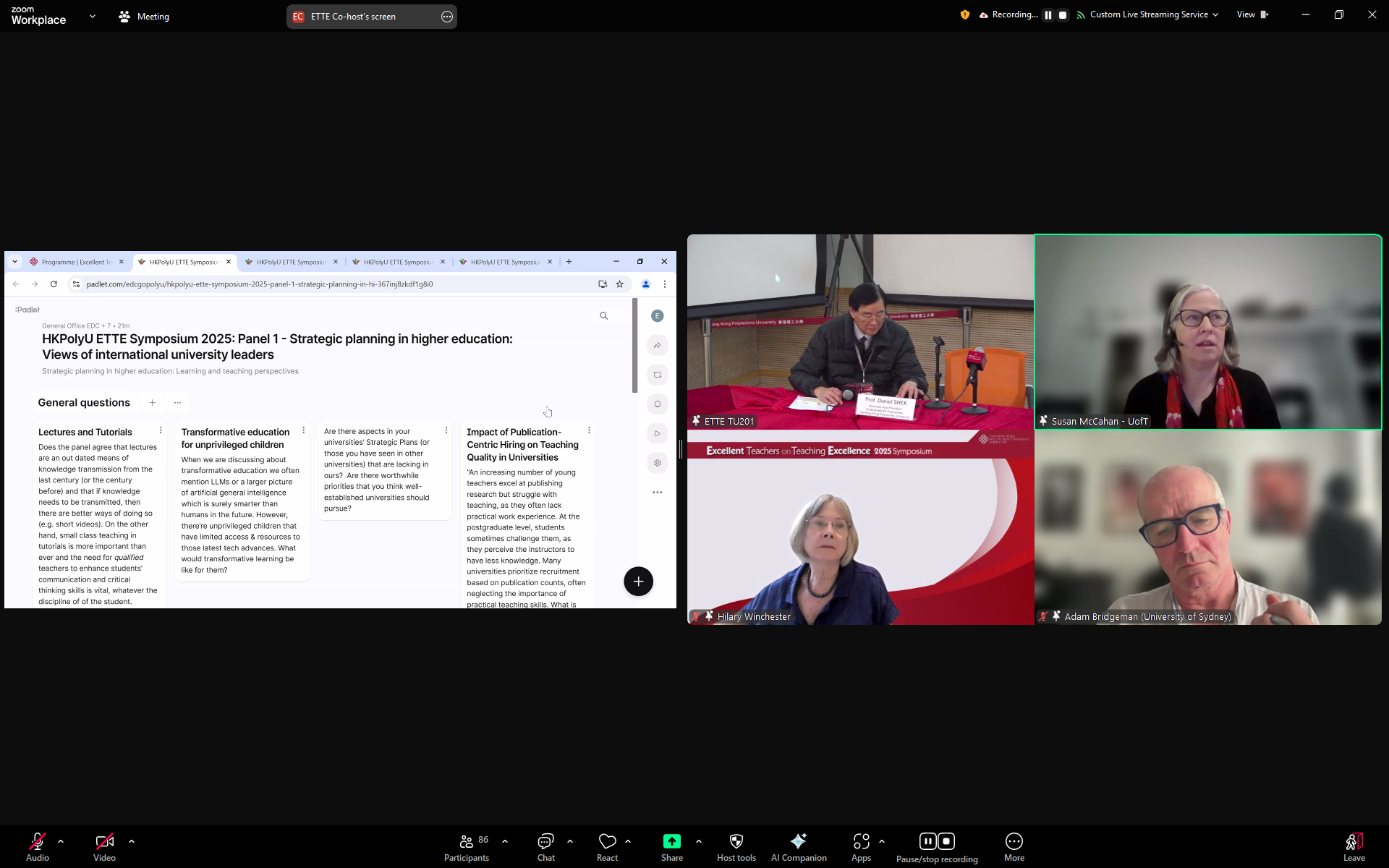Open the Meeting info menu
Screen dimensions: 1389x868
pyautogui.click(x=144, y=16)
